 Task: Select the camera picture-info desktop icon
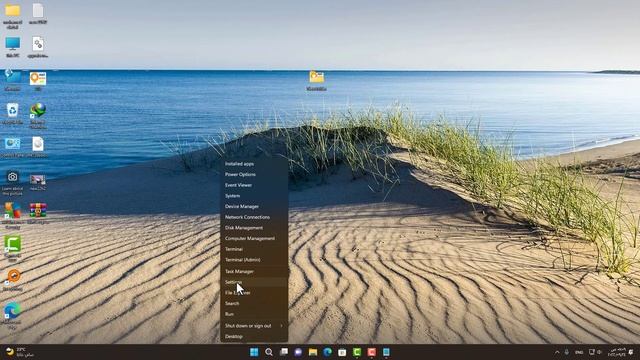tap(13, 183)
